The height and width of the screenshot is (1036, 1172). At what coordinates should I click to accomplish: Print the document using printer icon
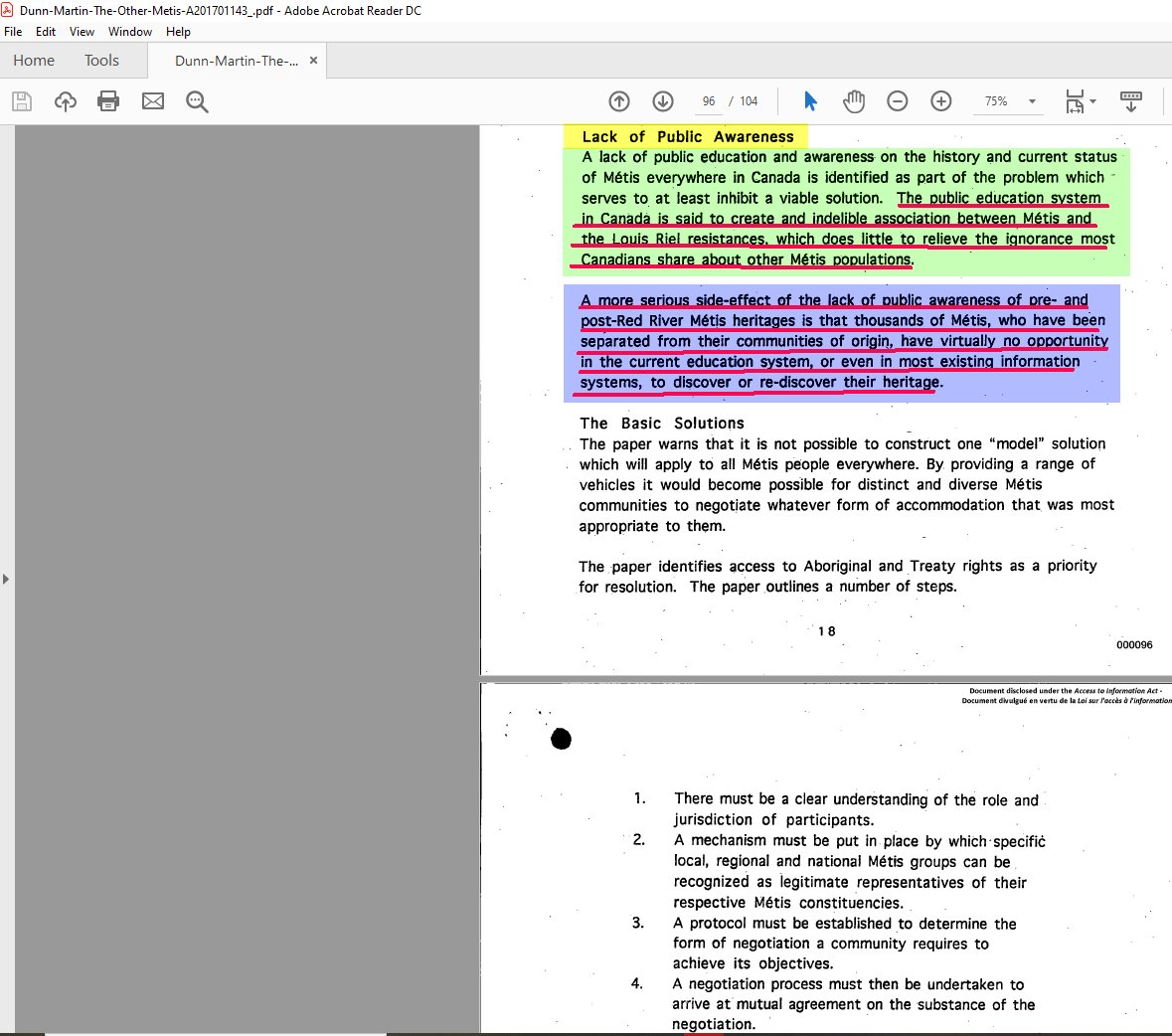tap(108, 100)
